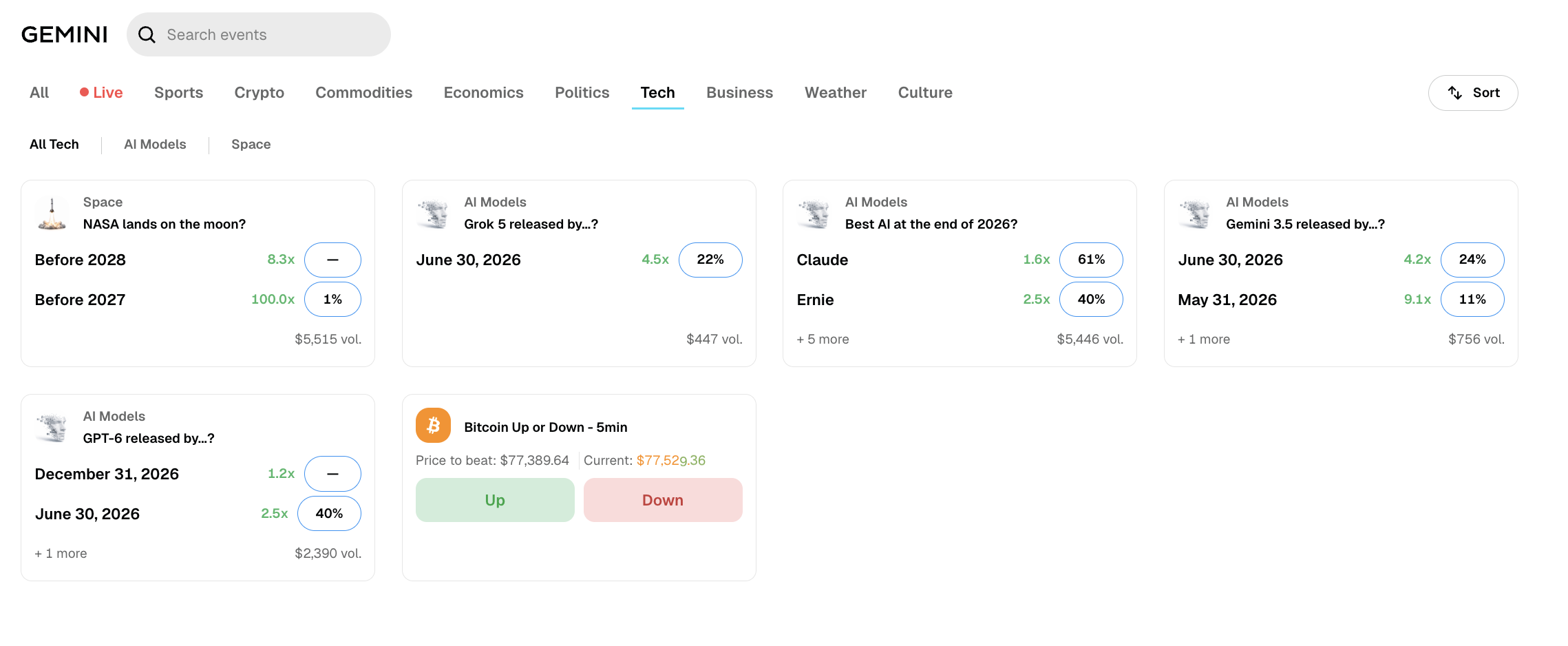Open Best AI at the end of 2026 market
The width and height of the screenshot is (1568, 646).
931,225
